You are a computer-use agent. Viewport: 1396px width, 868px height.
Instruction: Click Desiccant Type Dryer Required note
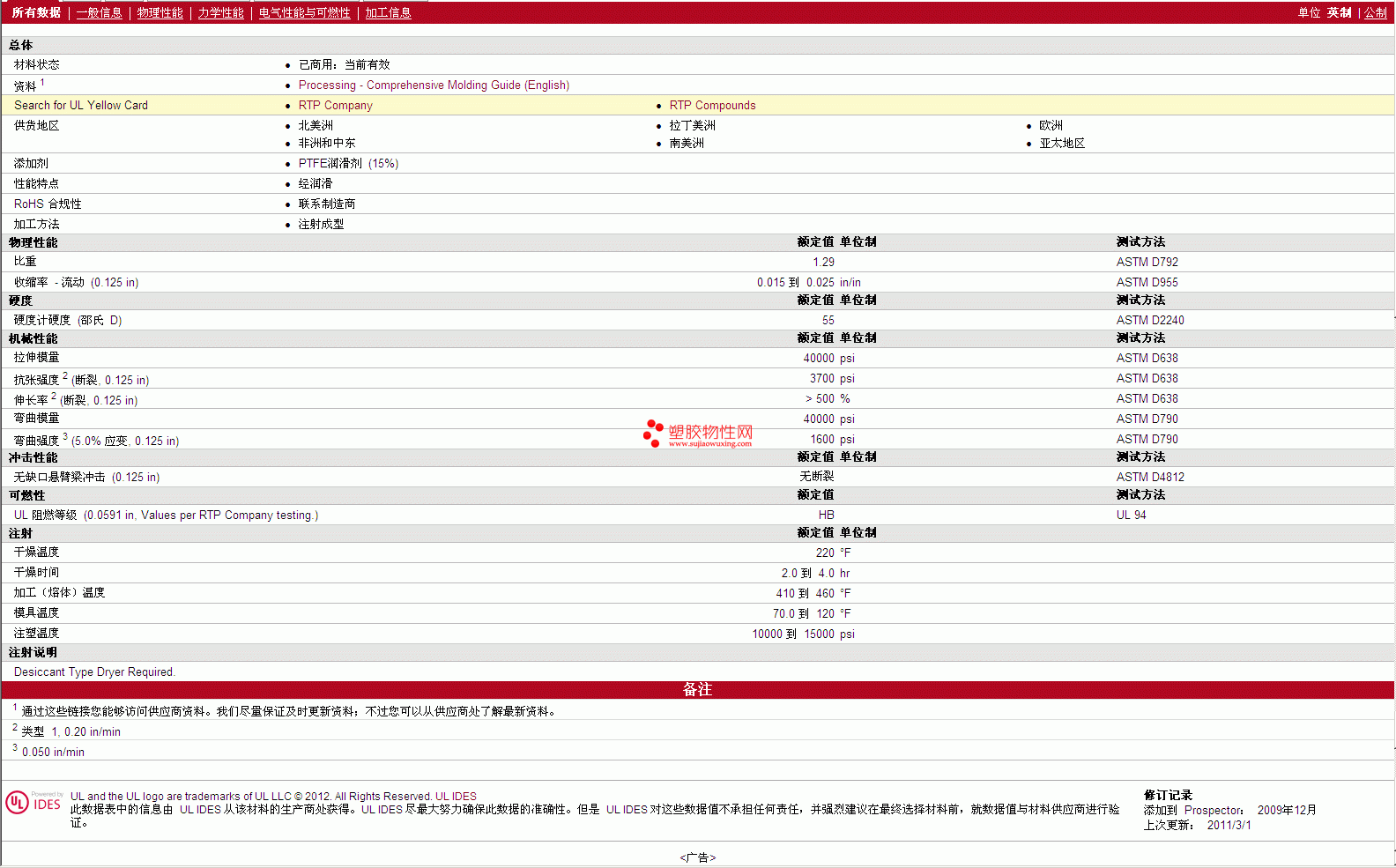(94, 671)
